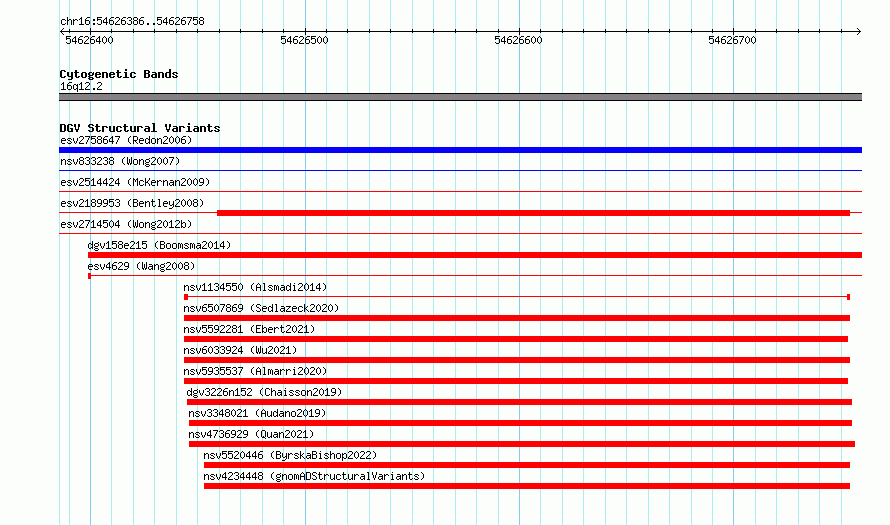Click the esv4629 (Wang2008) label

[x=141, y=266]
